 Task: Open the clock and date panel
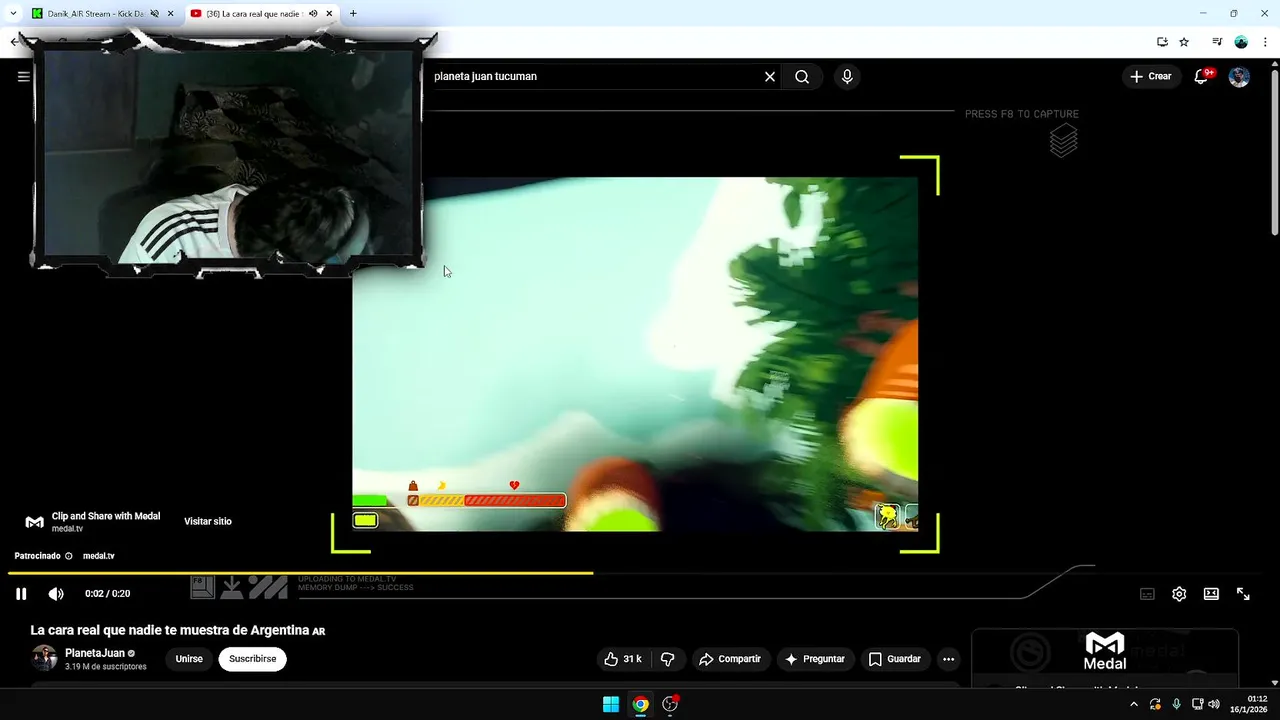1251,704
